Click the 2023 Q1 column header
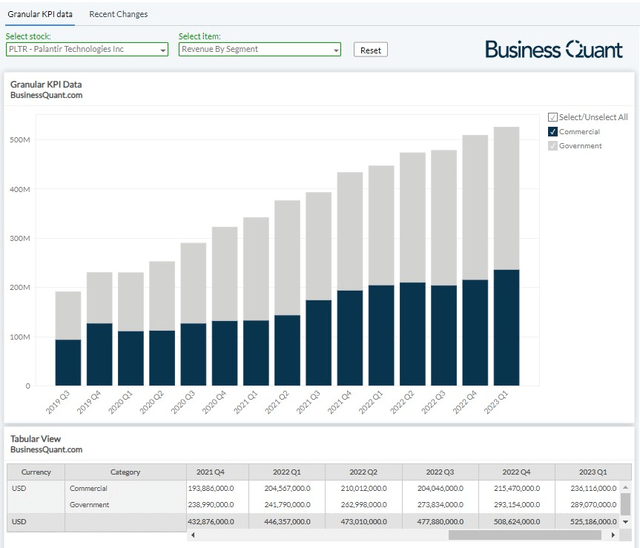The image size is (640, 548). (x=593, y=472)
